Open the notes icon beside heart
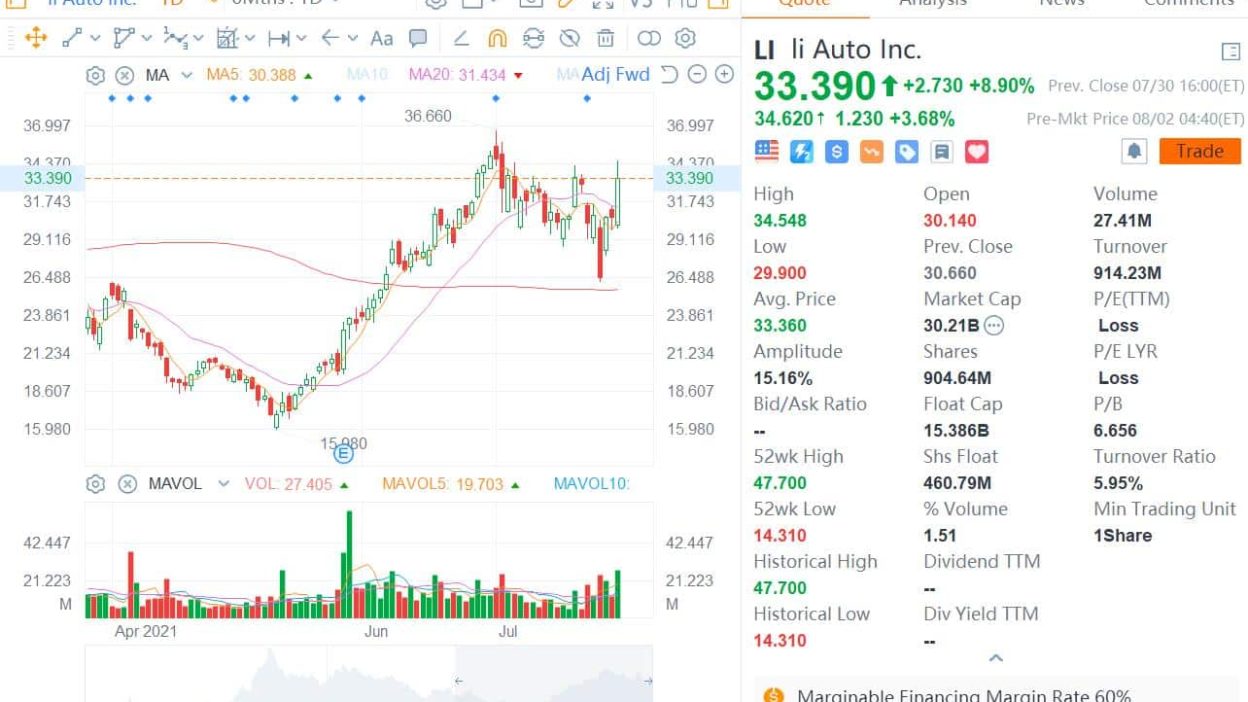This screenshot has width=1248, height=702. (941, 152)
